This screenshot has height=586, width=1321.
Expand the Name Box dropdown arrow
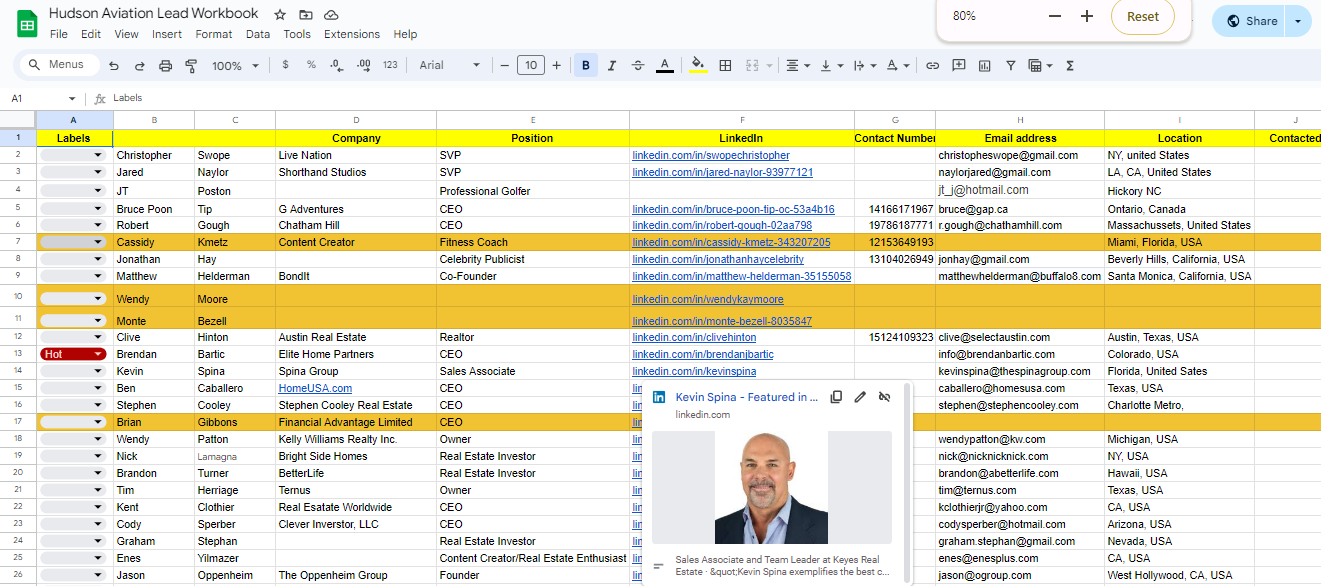click(x=72, y=99)
